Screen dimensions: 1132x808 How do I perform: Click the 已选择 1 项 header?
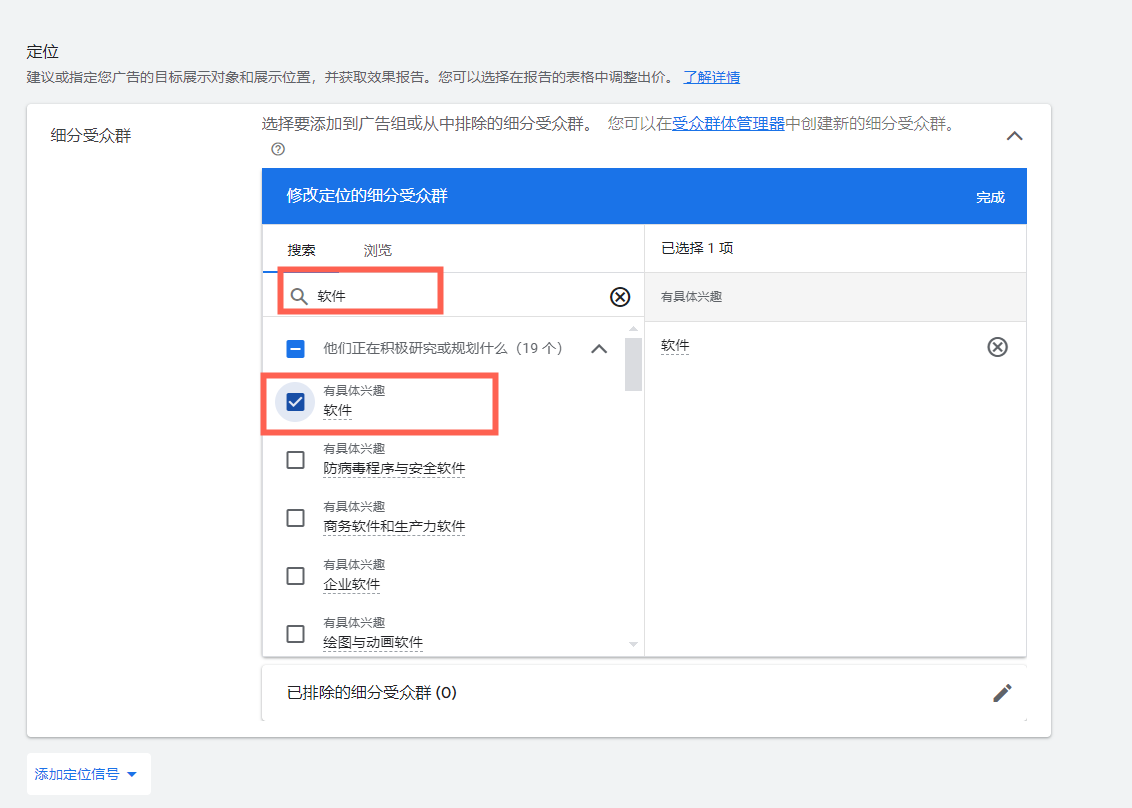coord(697,248)
